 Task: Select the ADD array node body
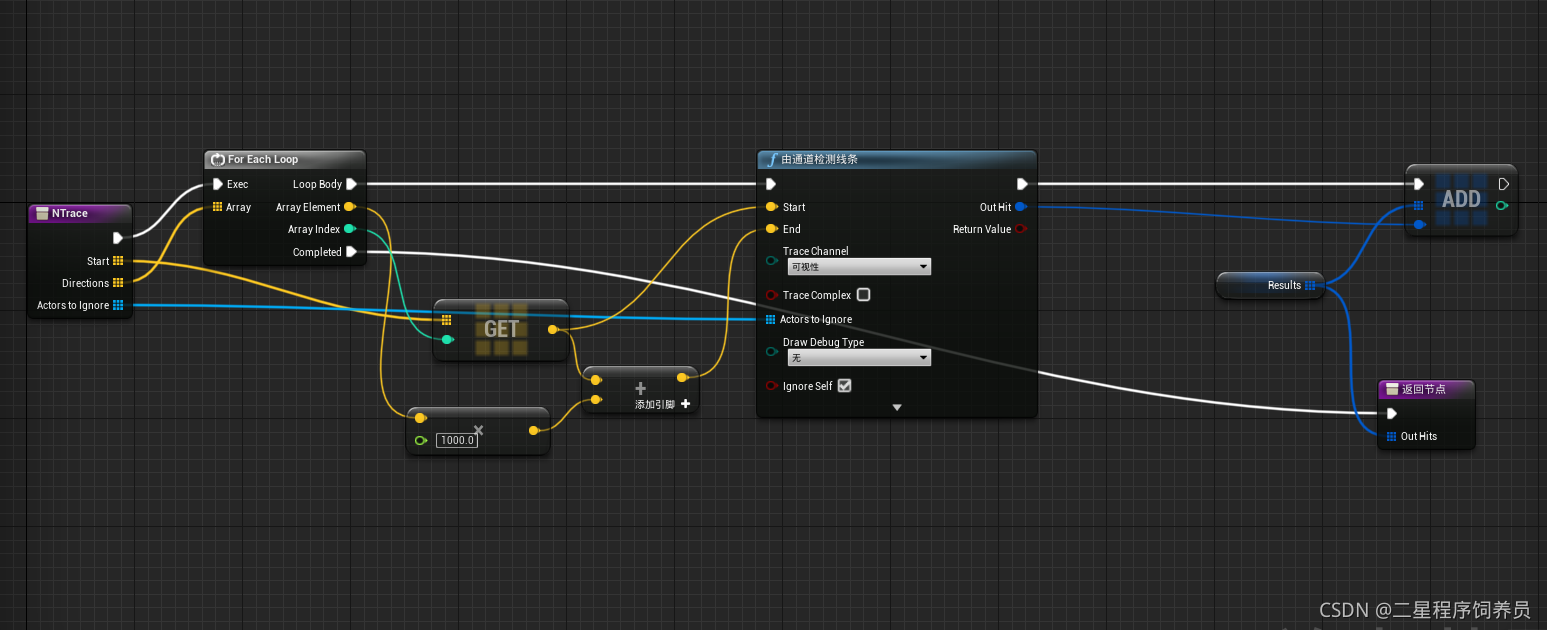coord(1461,199)
